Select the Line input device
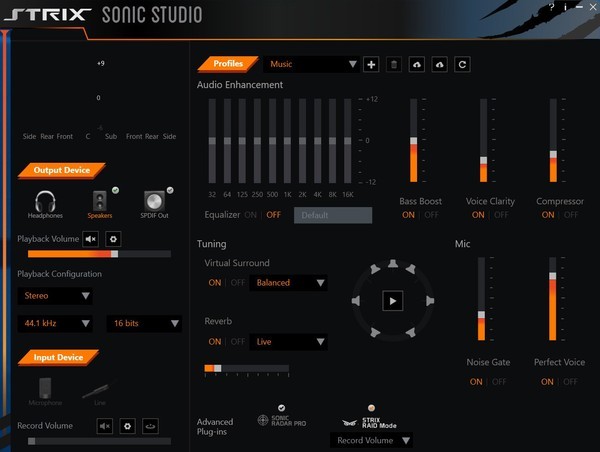The height and width of the screenshot is (452, 600). click(x=99, y=392)
